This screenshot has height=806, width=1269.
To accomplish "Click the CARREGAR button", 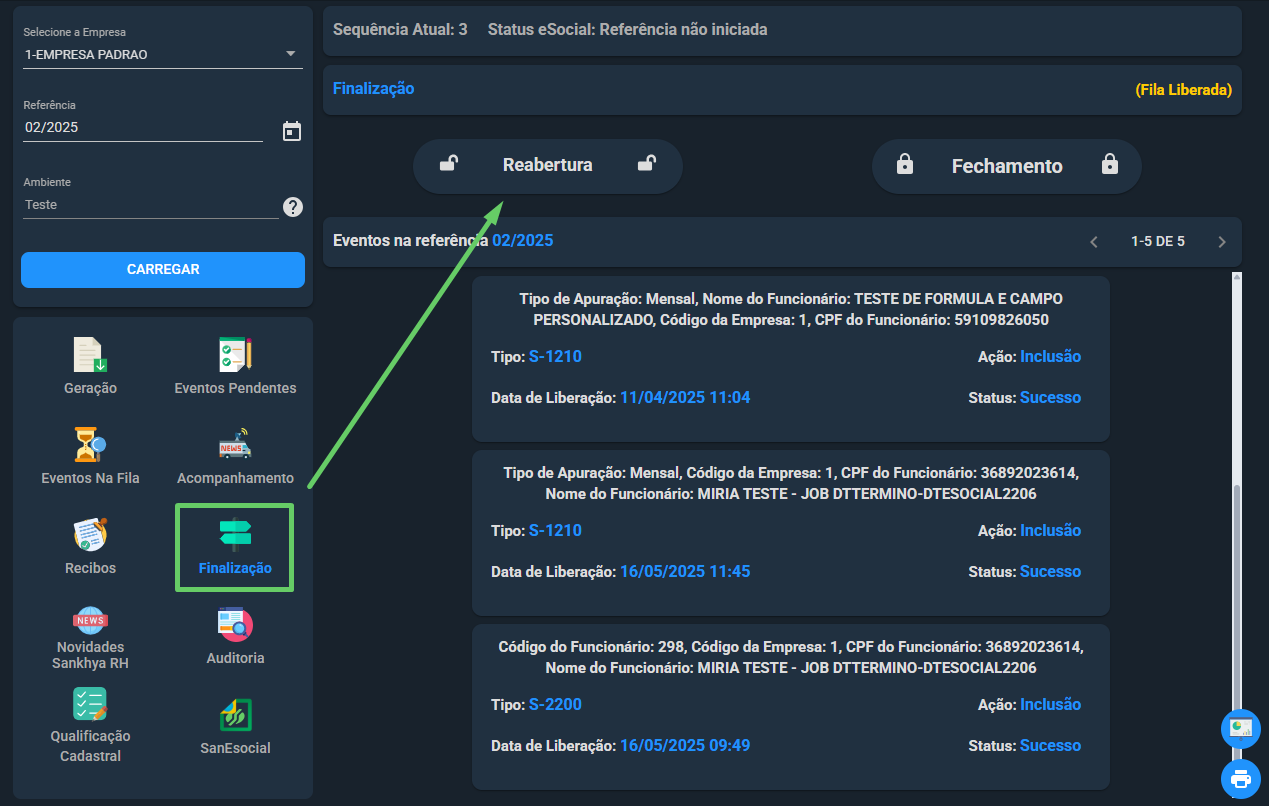I will point(163,269).
